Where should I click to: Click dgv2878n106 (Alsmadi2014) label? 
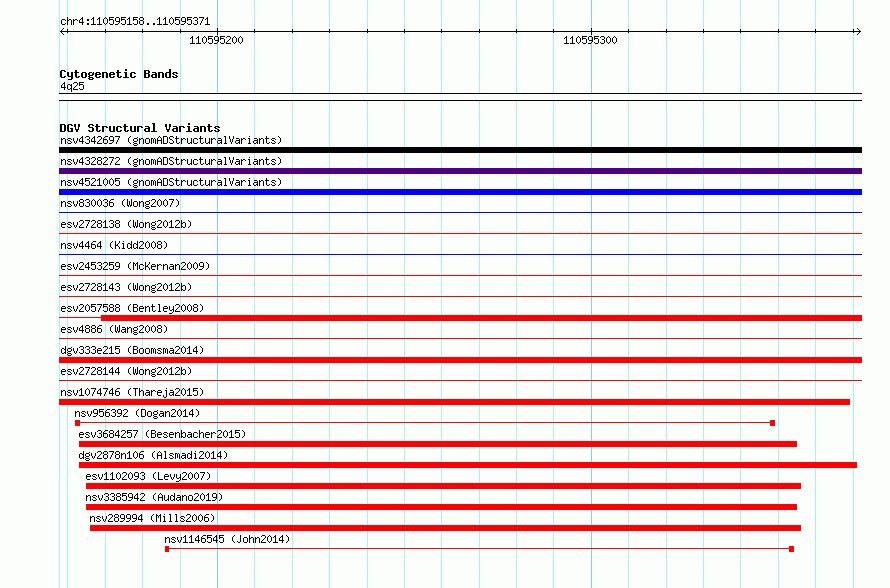tap(153, 455)
